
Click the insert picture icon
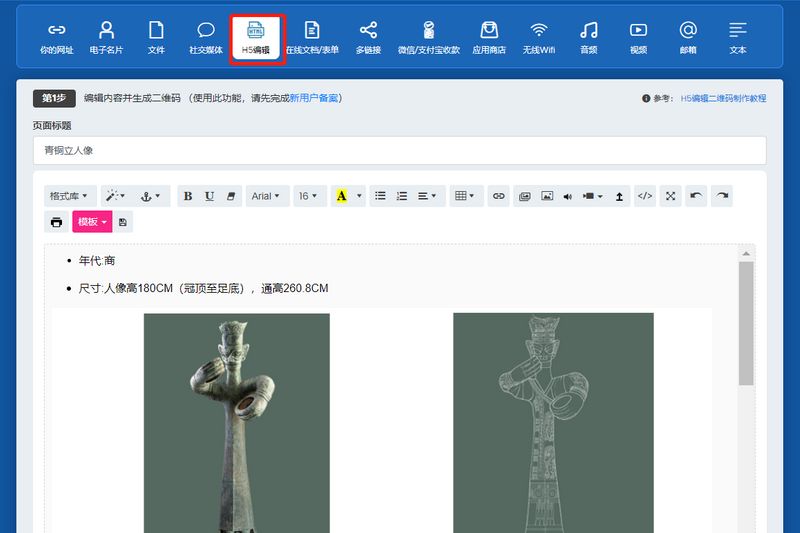pos(547,196)
